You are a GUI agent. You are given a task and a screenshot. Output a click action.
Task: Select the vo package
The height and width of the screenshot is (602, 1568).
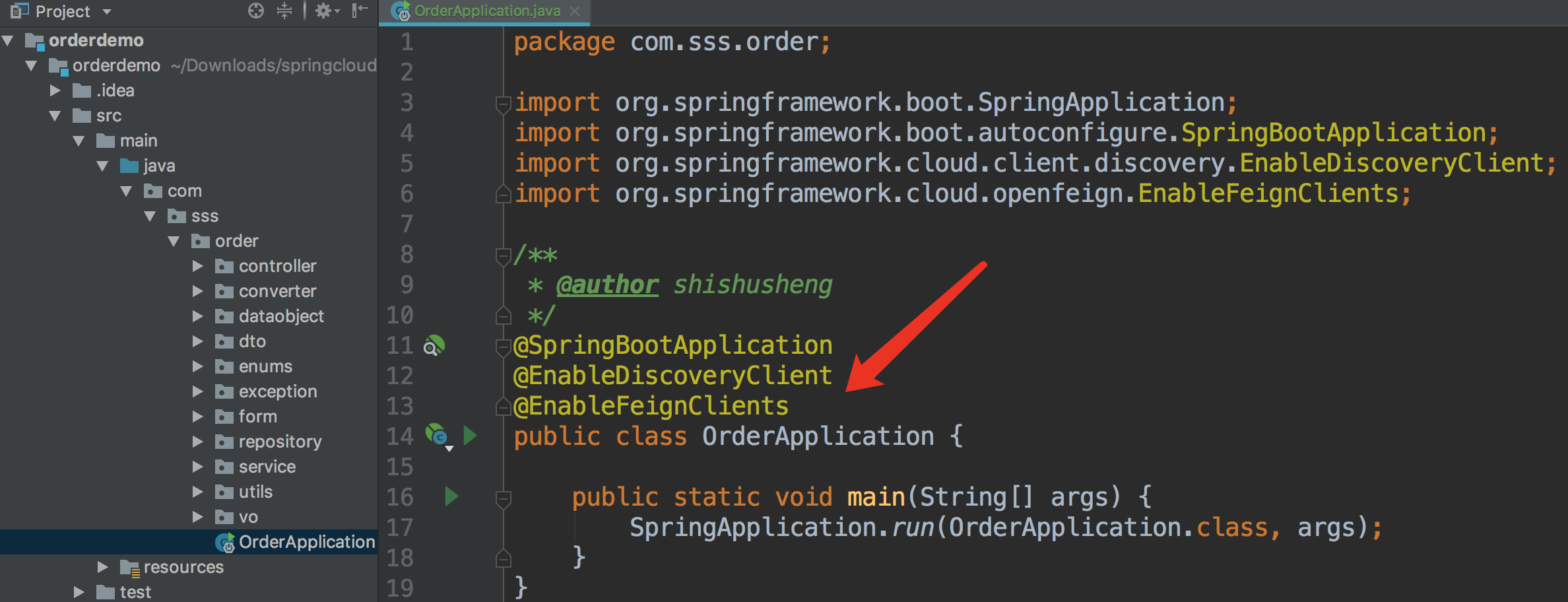248,517
